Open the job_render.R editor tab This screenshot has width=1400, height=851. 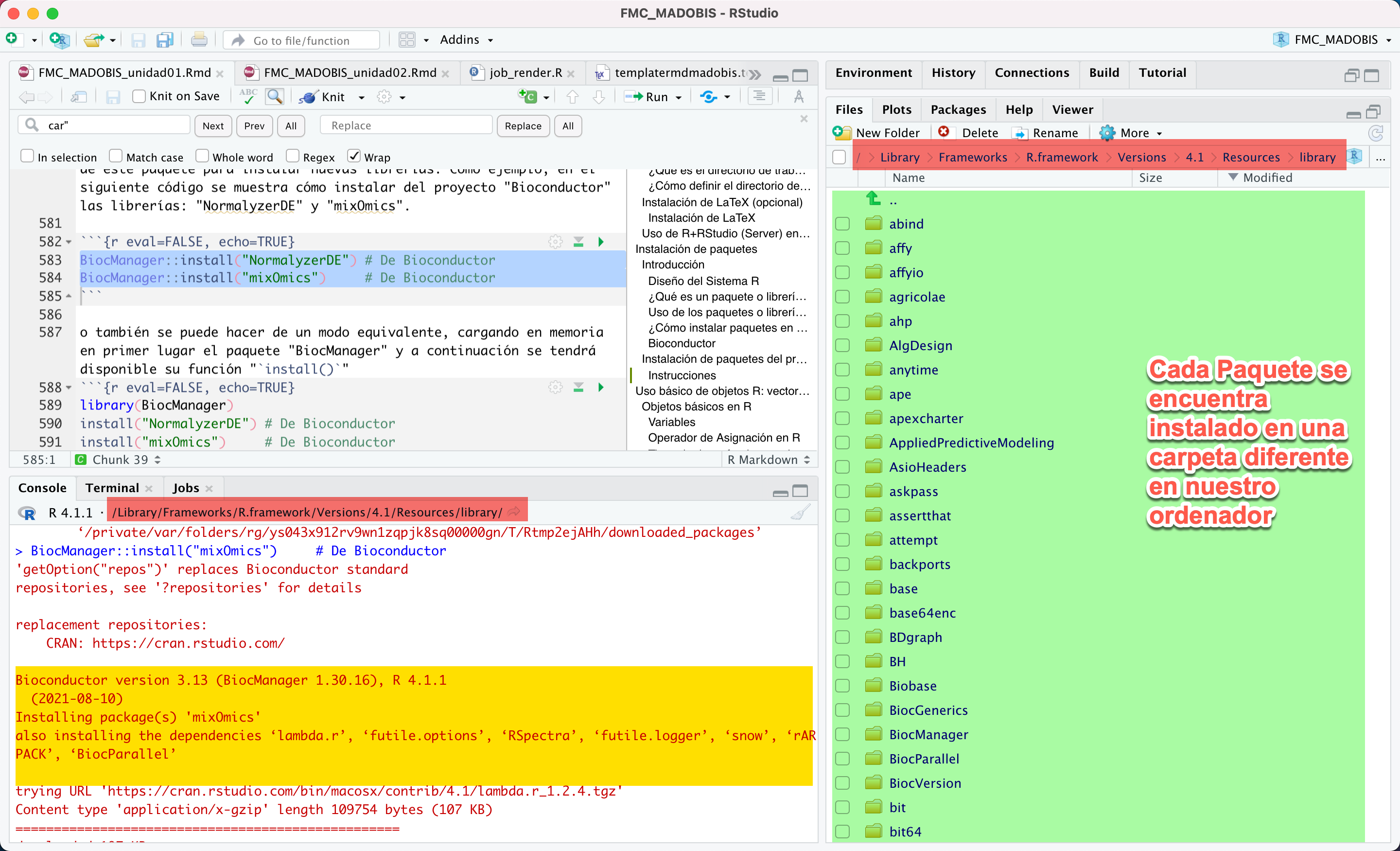[525, 73]
